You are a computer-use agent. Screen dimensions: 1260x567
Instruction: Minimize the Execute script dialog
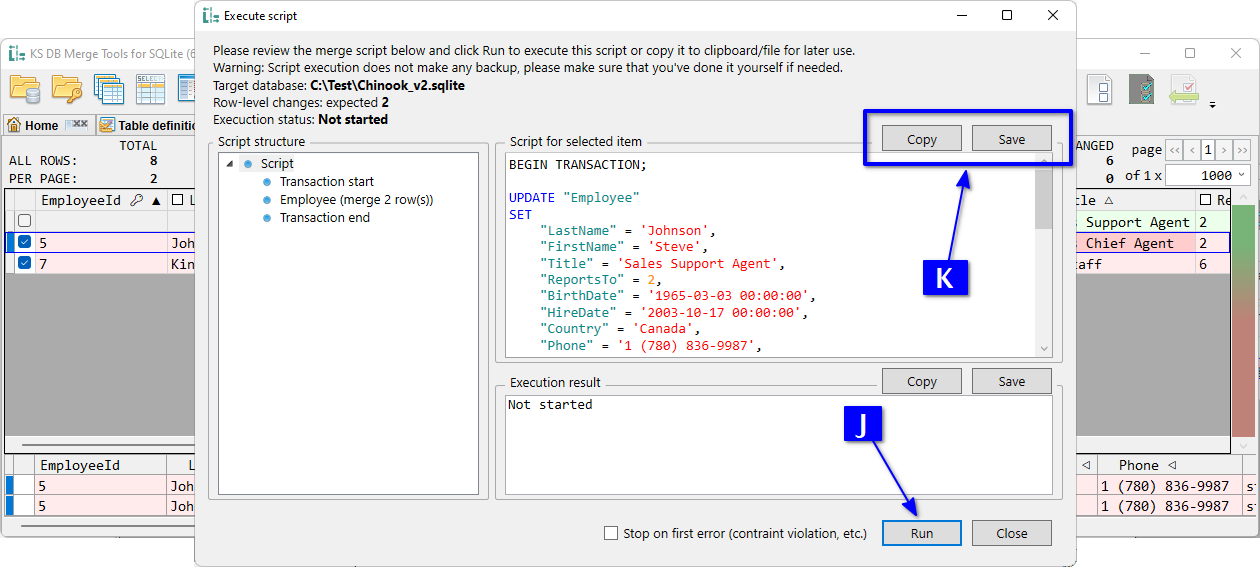pos(961,15)
